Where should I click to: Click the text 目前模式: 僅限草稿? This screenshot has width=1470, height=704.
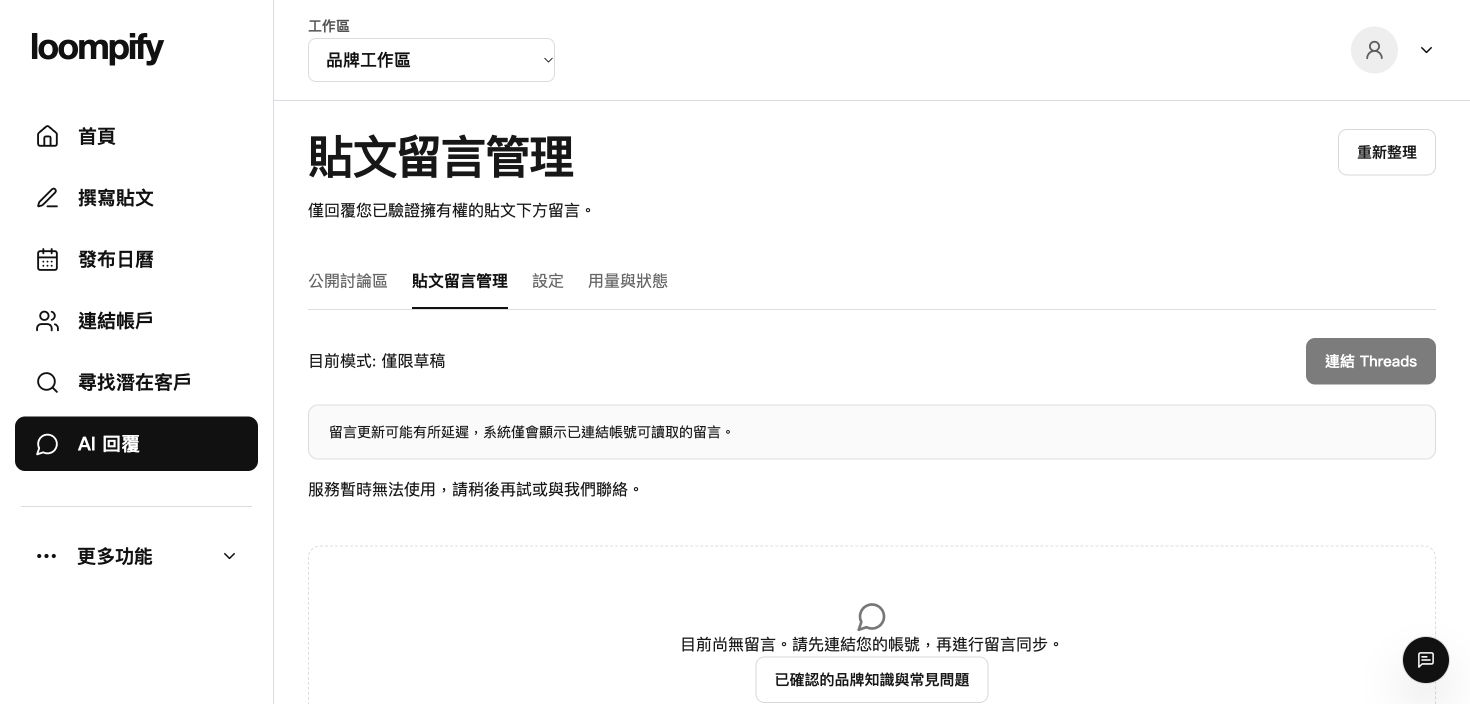click(x=377, y=361)
